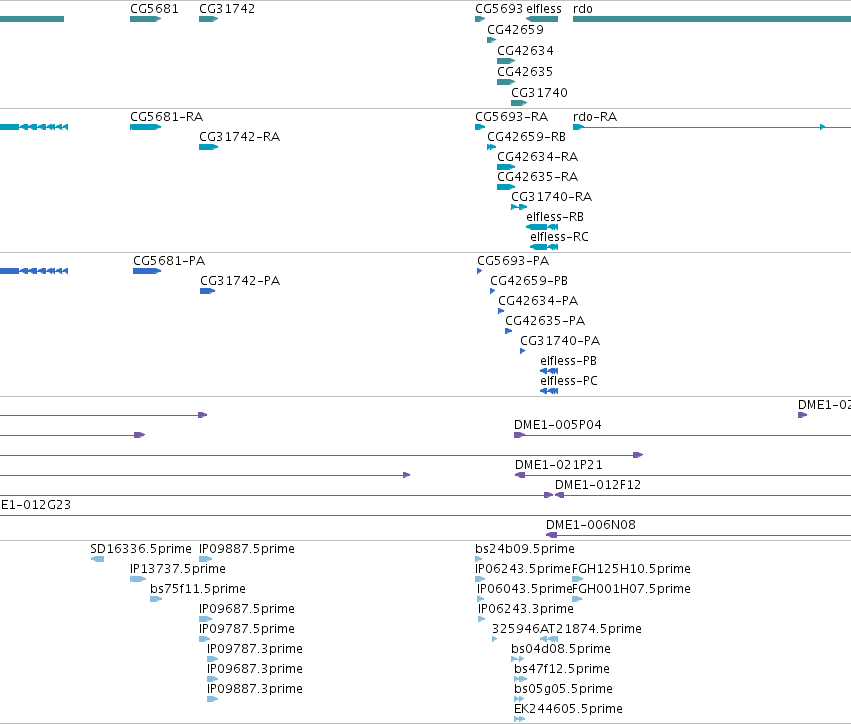Select the IP06043.5prime EST label
The height and width of the screenshot is (724, 851).
pos(524,589)
